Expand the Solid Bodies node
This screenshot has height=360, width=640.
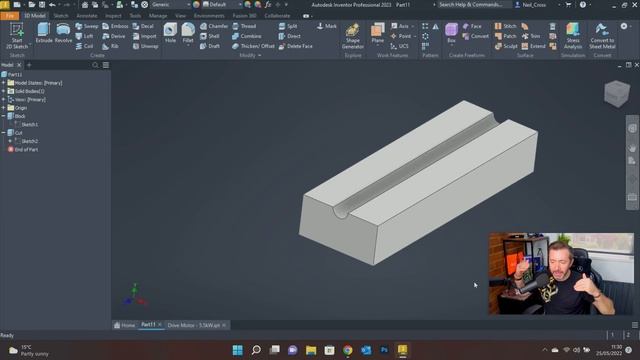4,91
